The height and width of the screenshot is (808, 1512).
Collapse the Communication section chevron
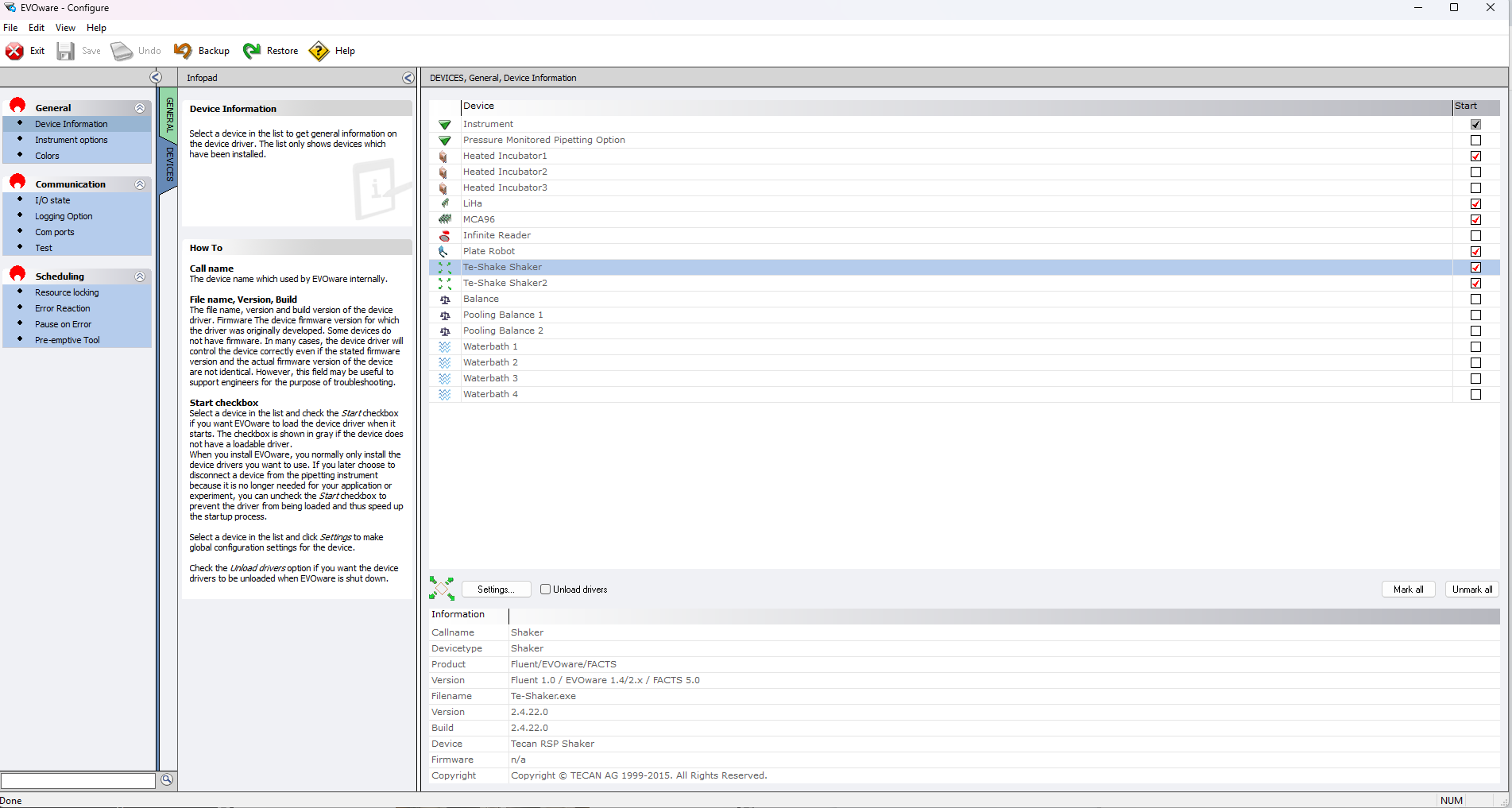pyautogui.click(x=140, y=184)
